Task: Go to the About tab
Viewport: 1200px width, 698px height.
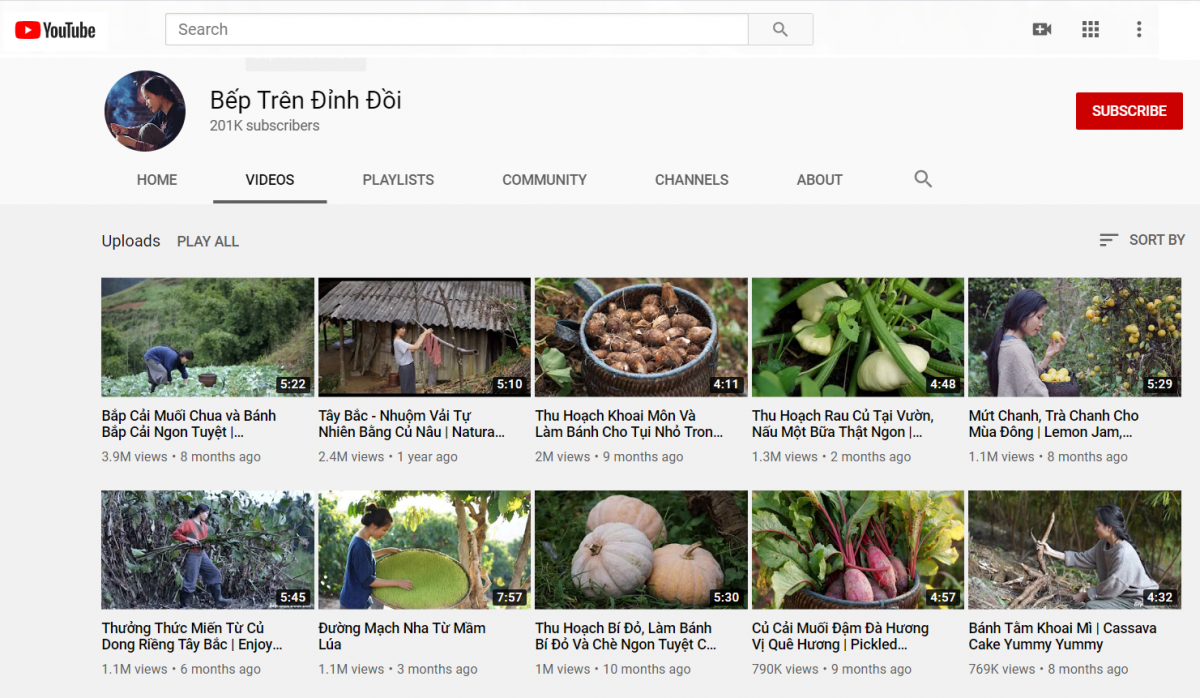Action: [819, 180]
